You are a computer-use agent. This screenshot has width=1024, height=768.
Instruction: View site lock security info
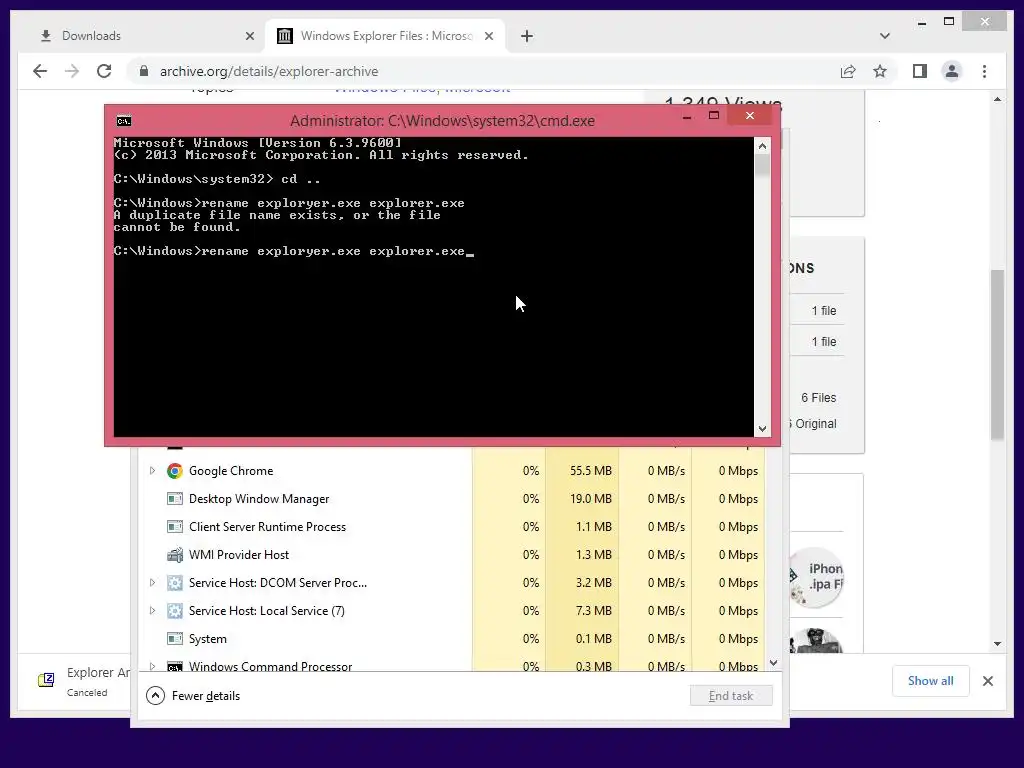[x=144, y=71]
